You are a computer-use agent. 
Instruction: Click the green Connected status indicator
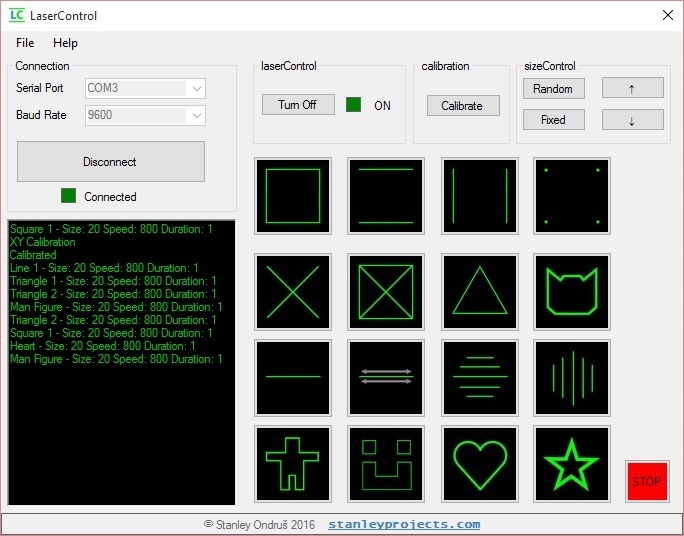click(68, 196)
